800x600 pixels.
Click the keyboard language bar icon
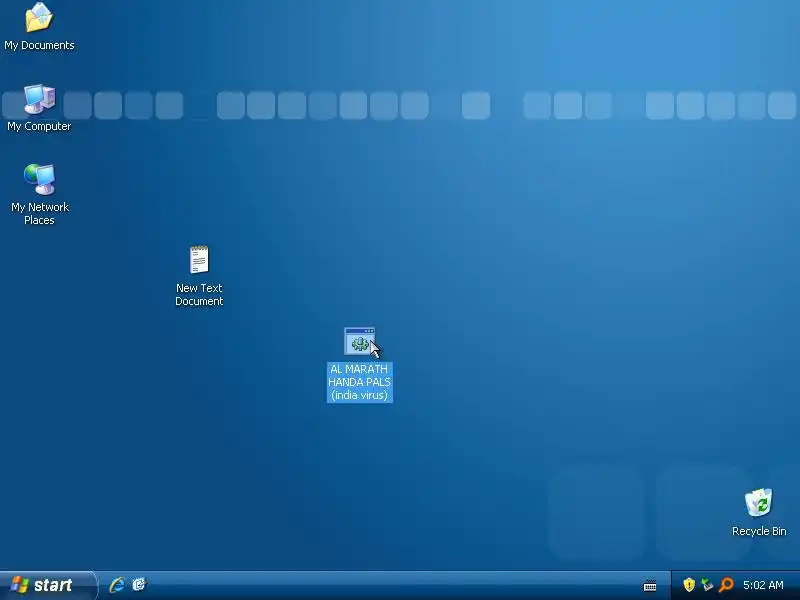point(649,585)
